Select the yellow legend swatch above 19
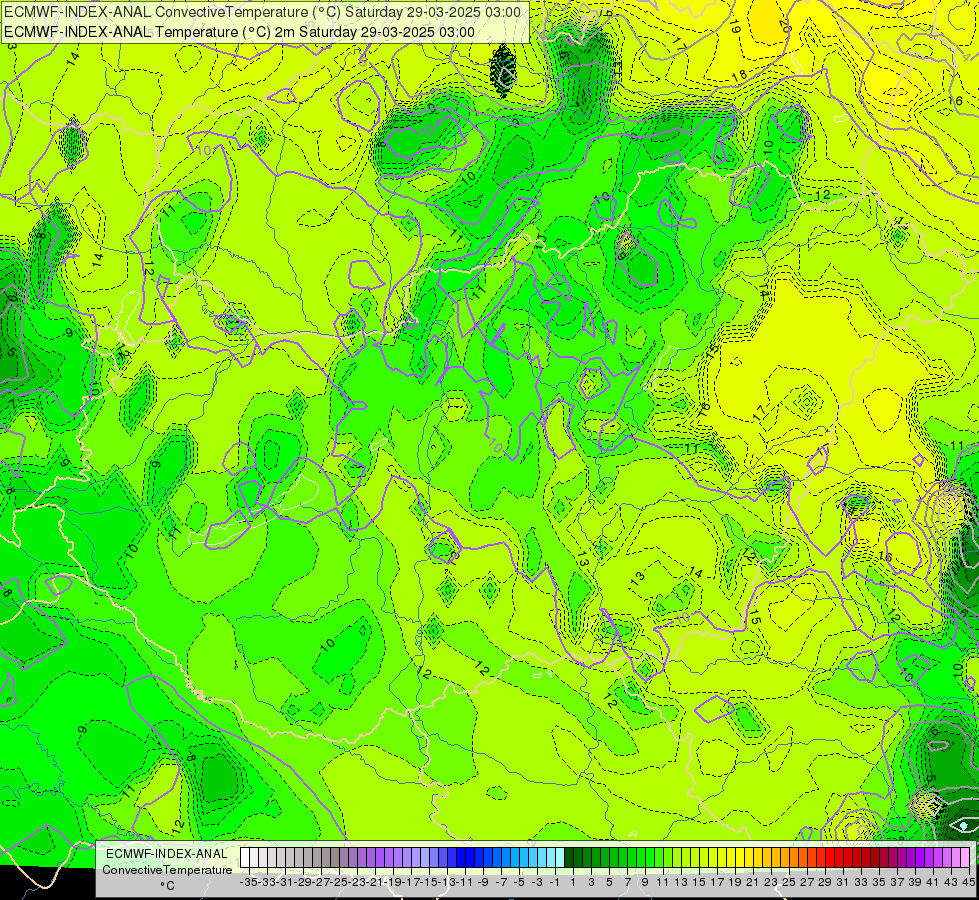 (731, 857)
